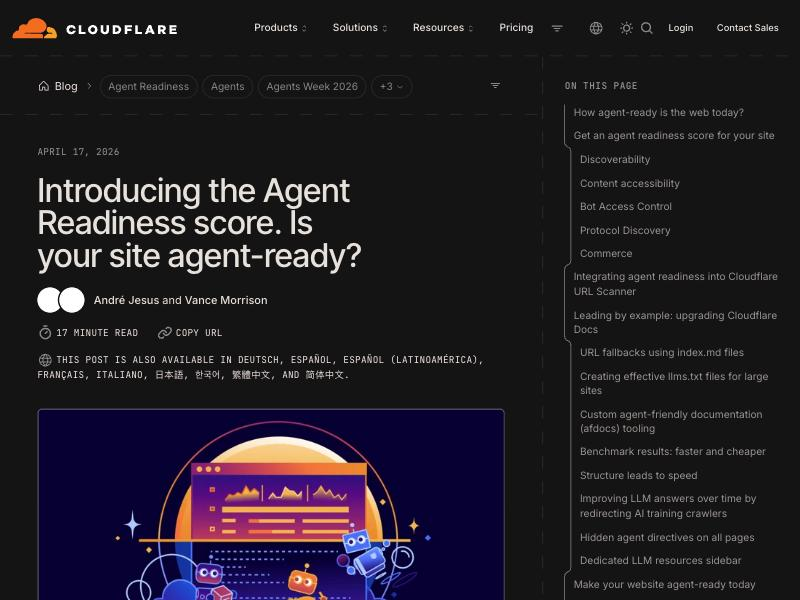Jump to Creating effective llms.txt files section

(674, 383)
